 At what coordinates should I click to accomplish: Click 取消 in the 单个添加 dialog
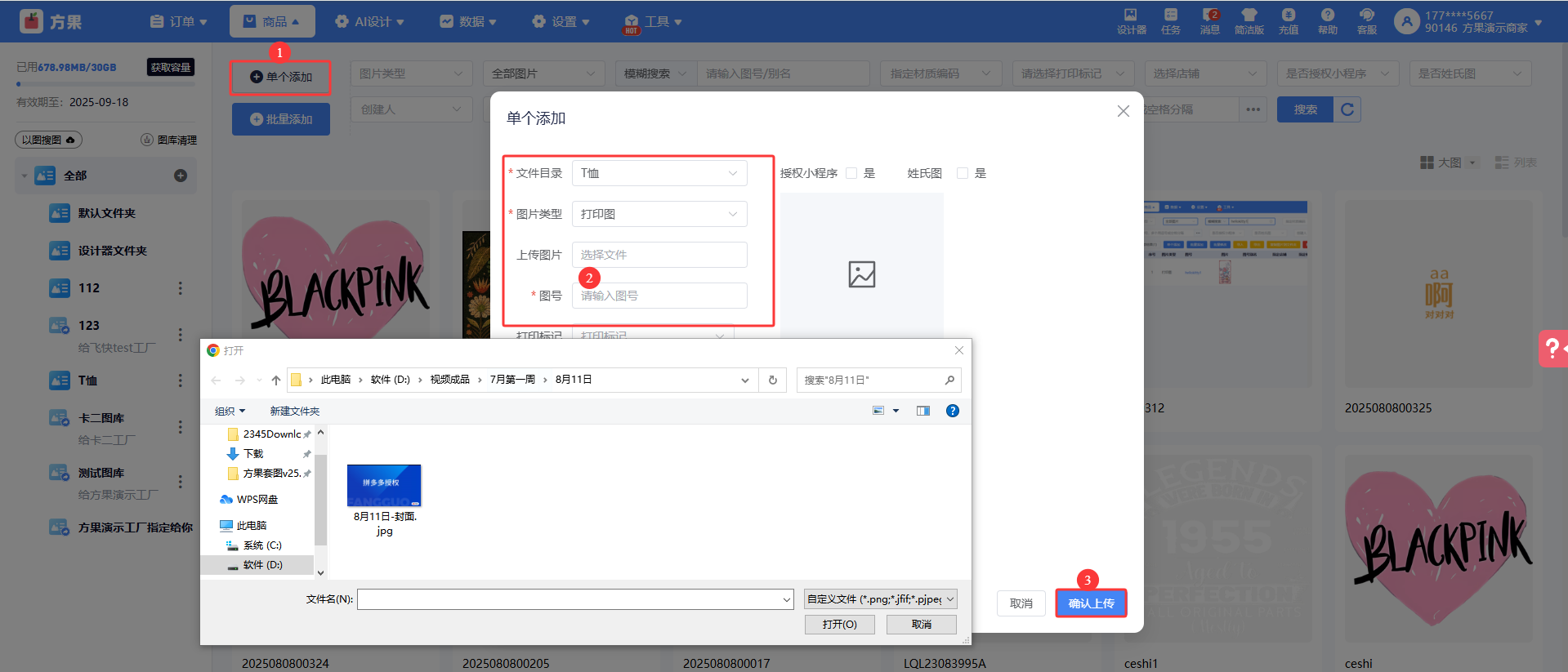[1021, 603]
